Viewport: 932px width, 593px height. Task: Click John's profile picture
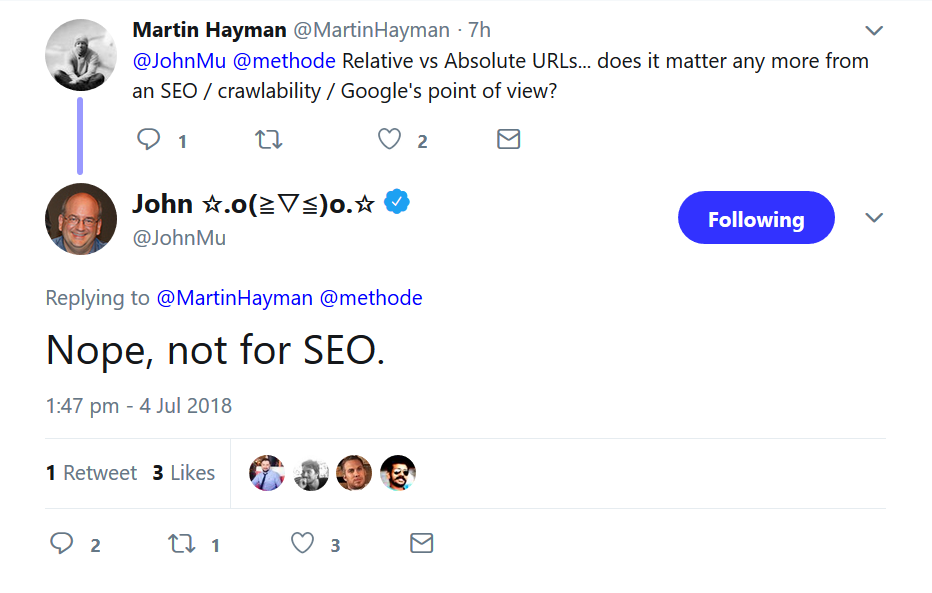80,219
